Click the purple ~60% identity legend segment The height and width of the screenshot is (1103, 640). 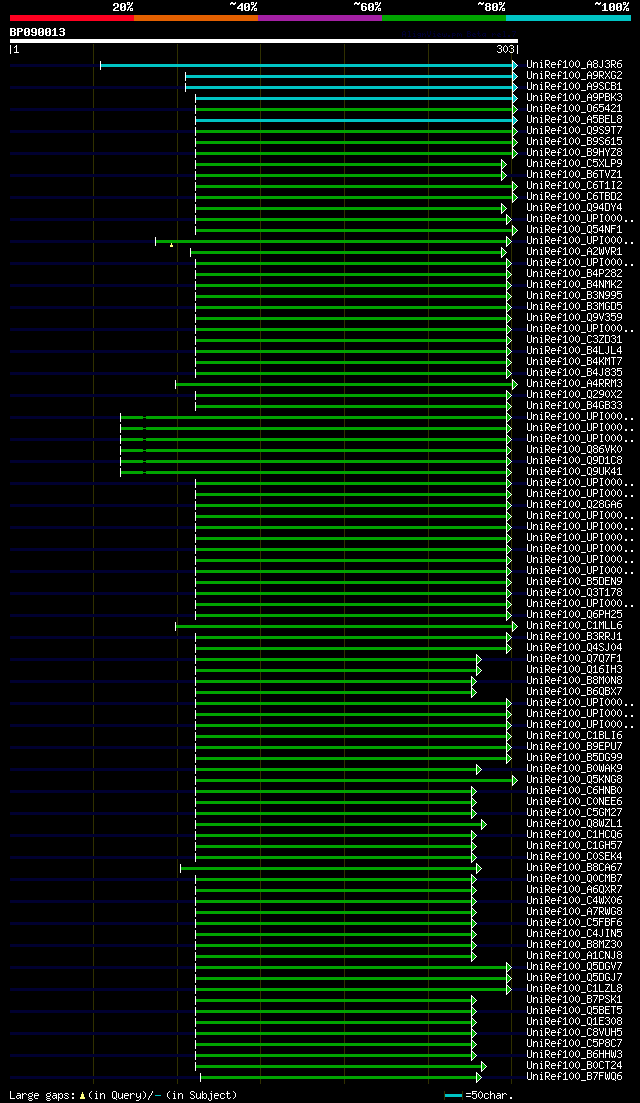coord(320,18)
